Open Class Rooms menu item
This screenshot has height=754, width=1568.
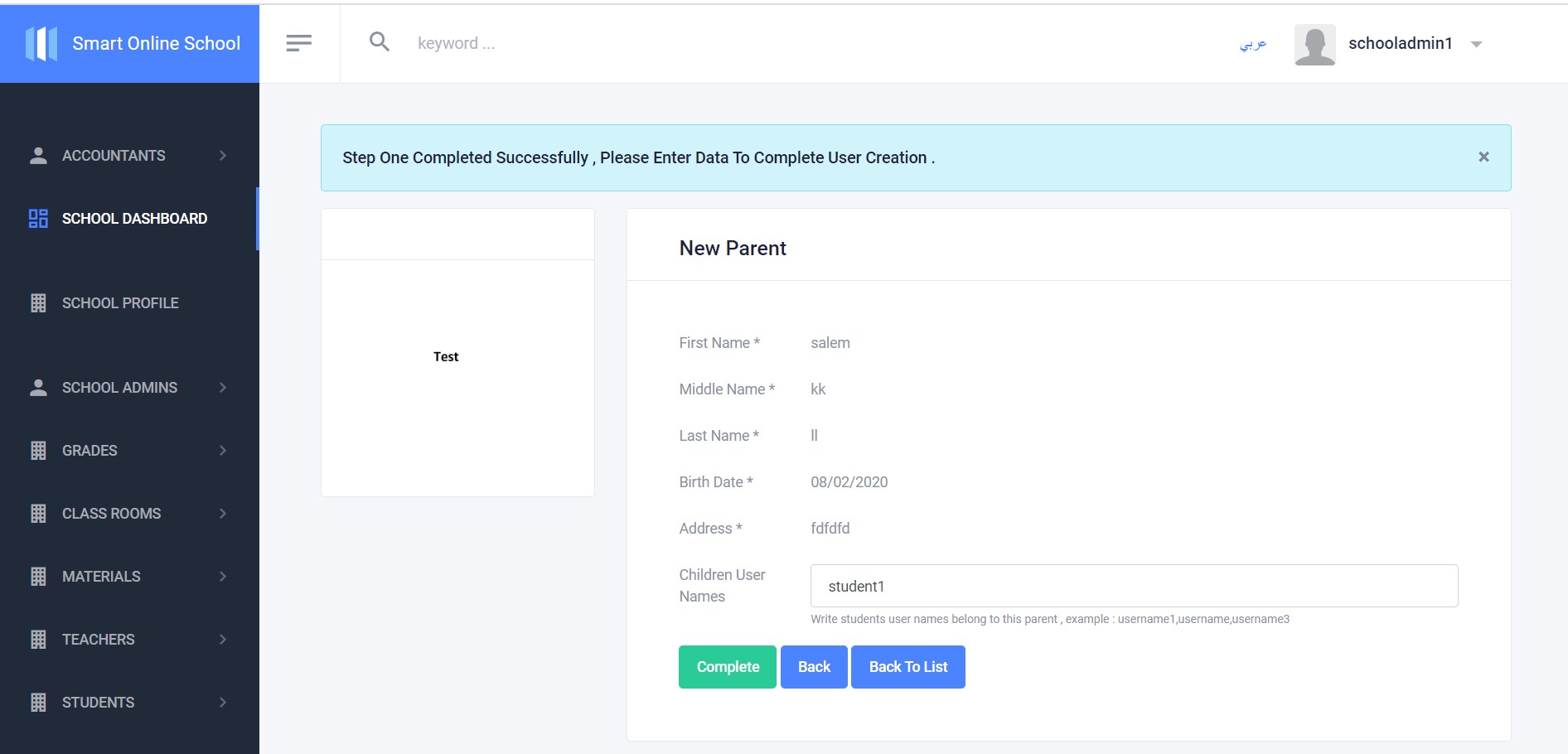point(112,514)
